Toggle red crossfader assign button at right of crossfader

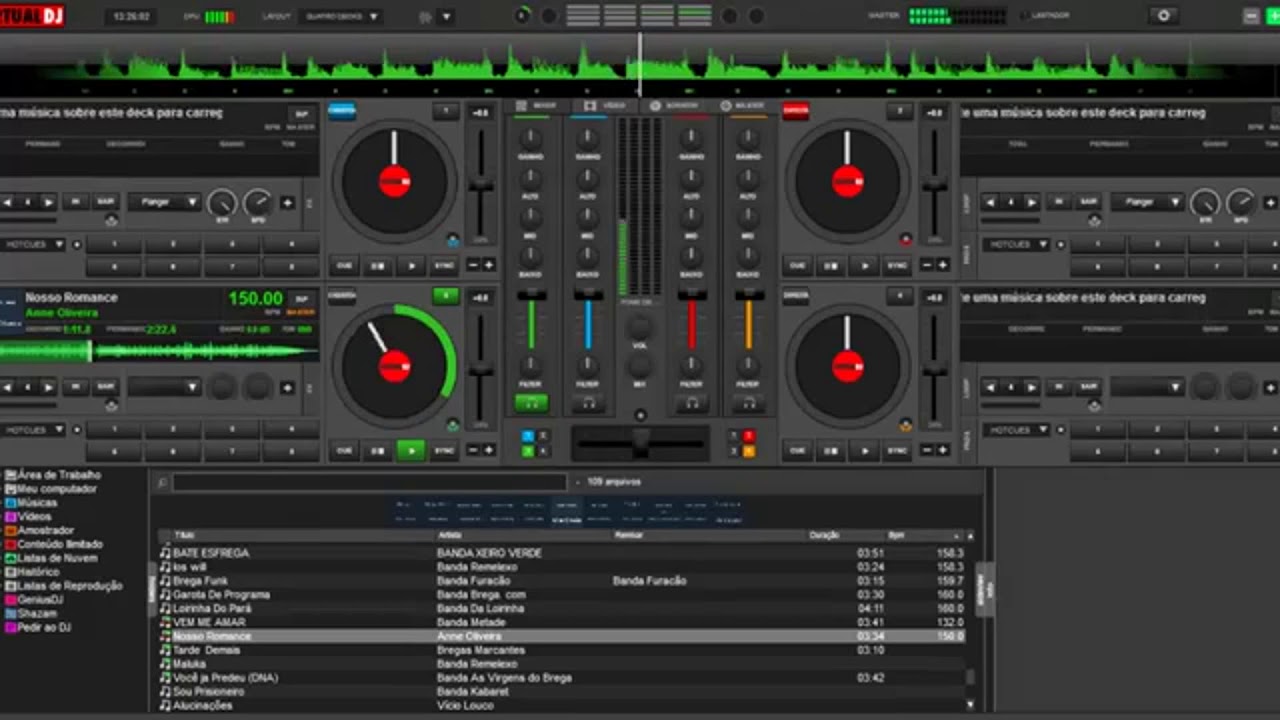coord(749,436)
